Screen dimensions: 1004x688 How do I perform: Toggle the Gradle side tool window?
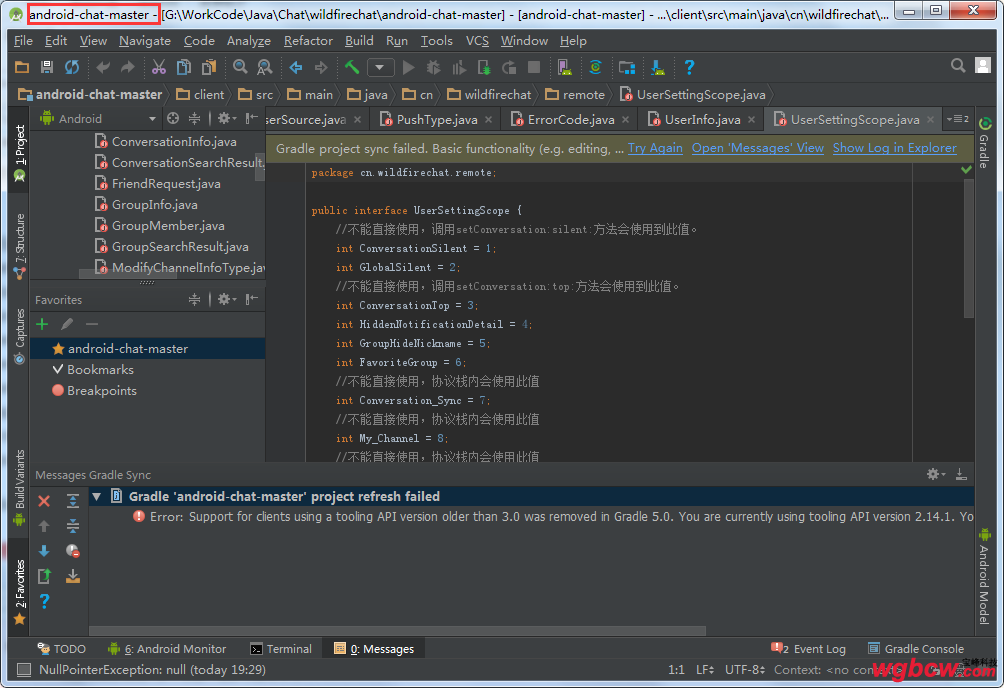coord(984,142)
